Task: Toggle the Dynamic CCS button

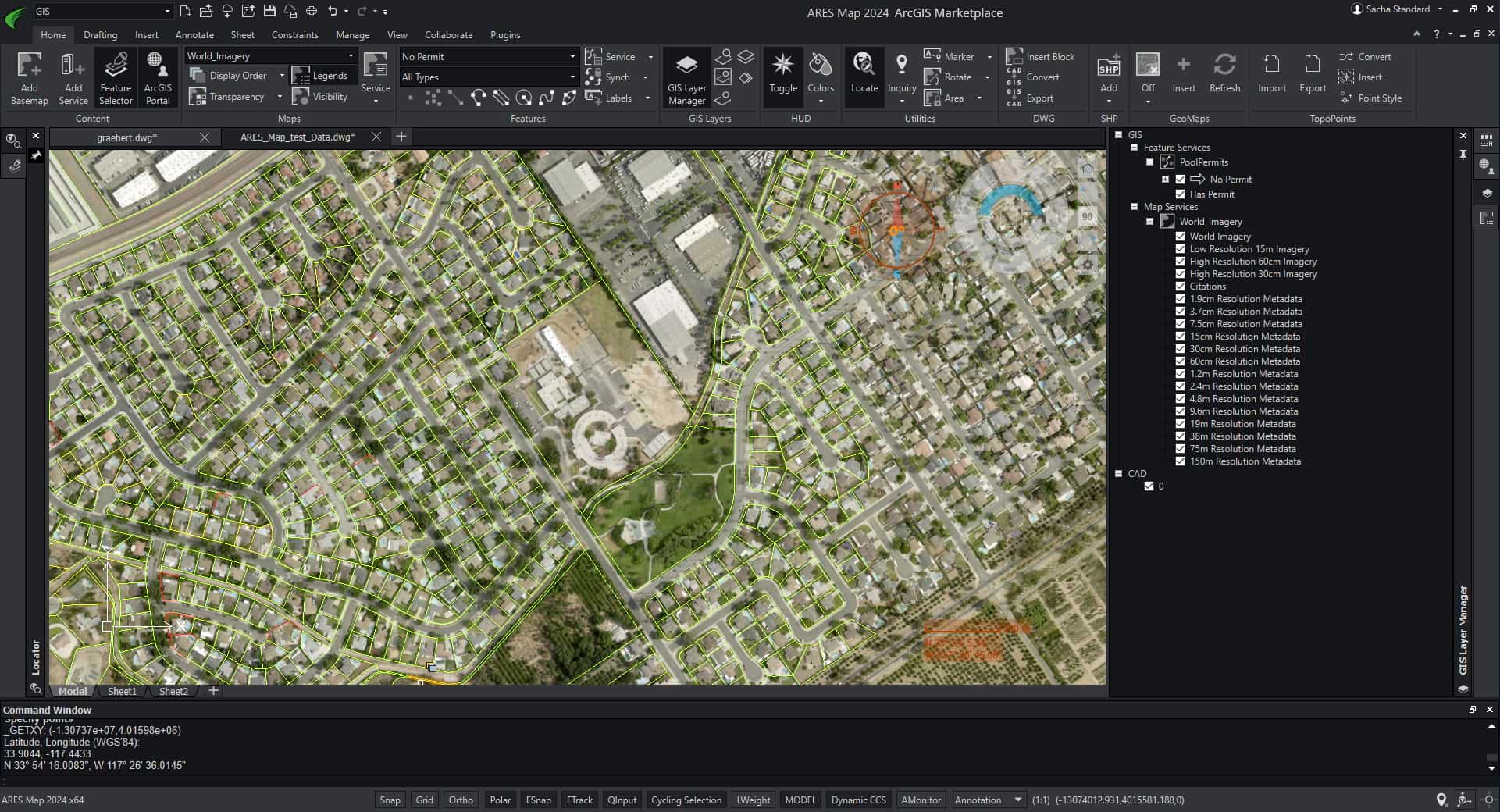Action: point(858,800)
